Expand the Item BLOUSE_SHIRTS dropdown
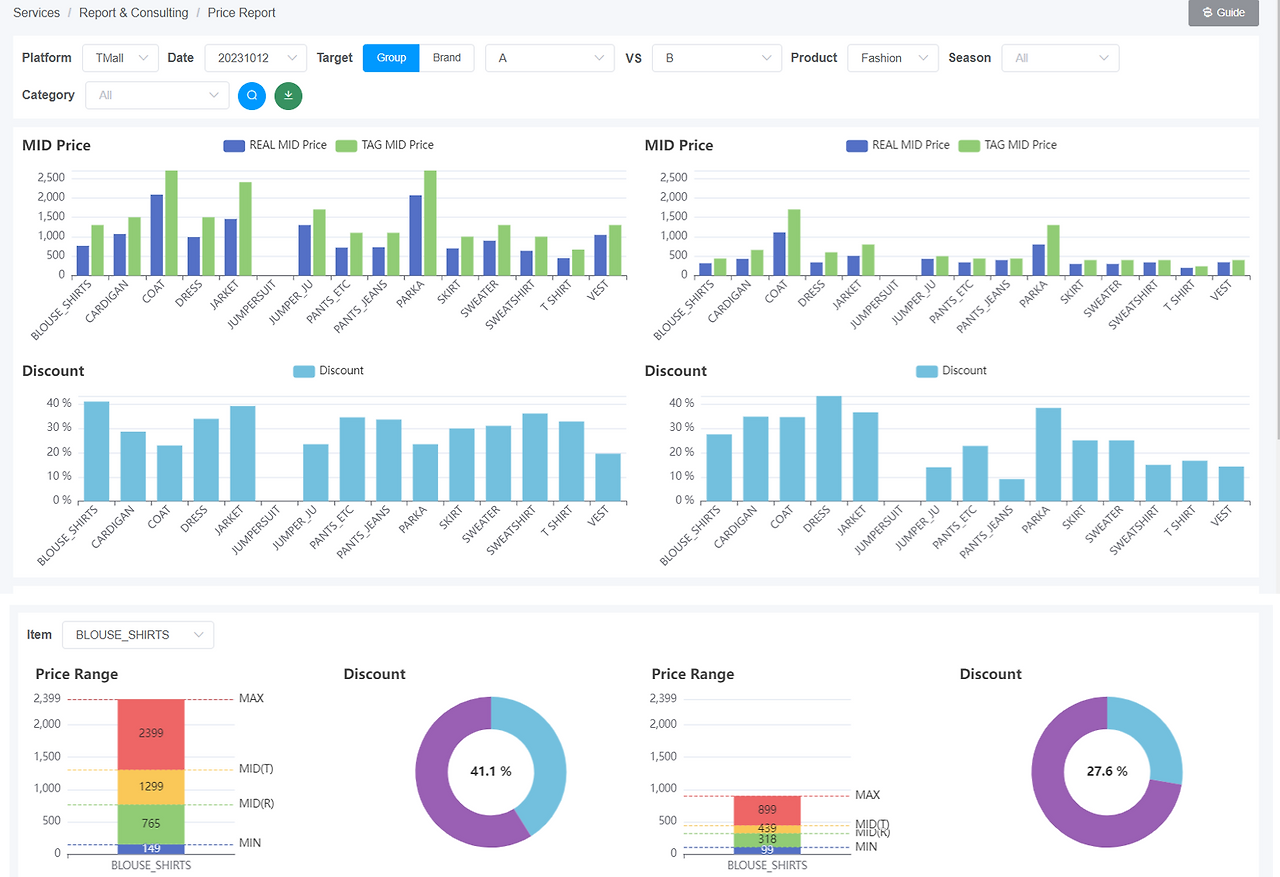The height and width of the screenshot is (877, 1280). pyautogui.click(x=138, y=635)
